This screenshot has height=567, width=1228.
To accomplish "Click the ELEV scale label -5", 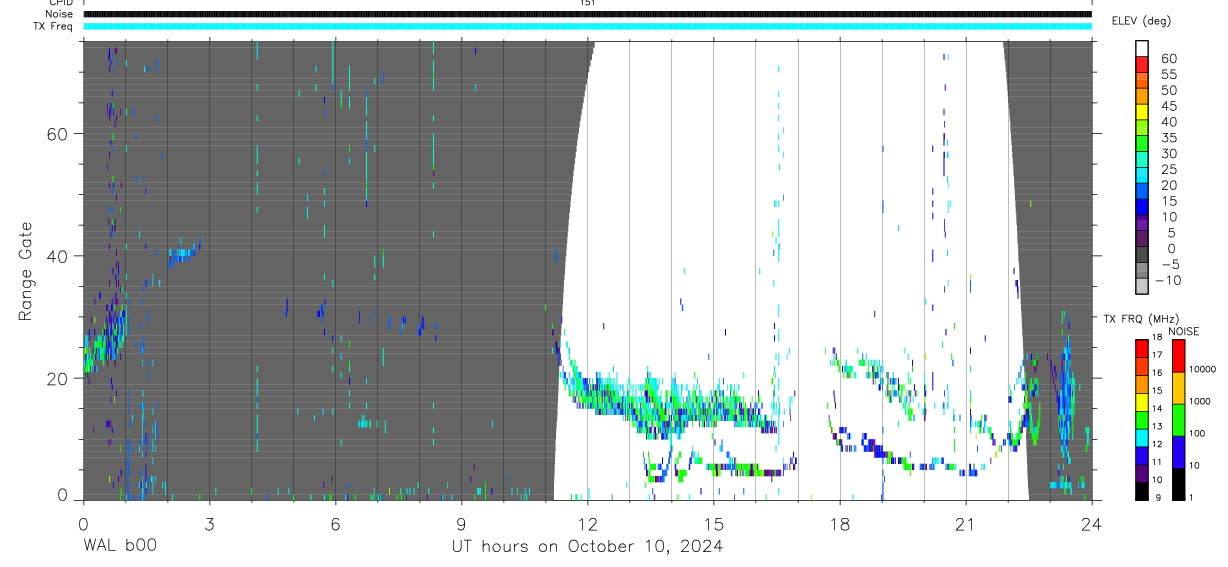I will (x=1170, y=264).
